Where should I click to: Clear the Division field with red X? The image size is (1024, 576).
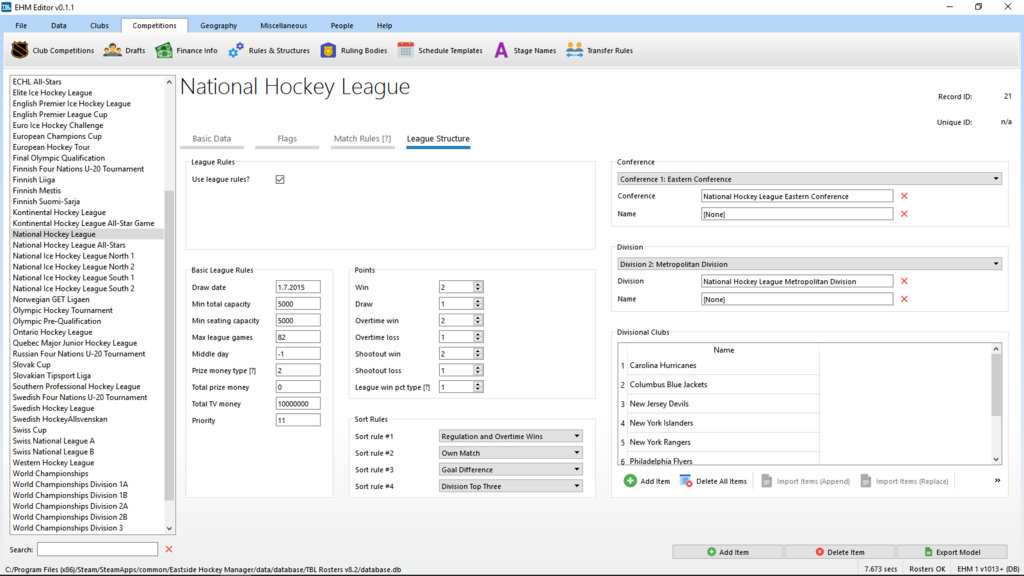tap(904, 281)
